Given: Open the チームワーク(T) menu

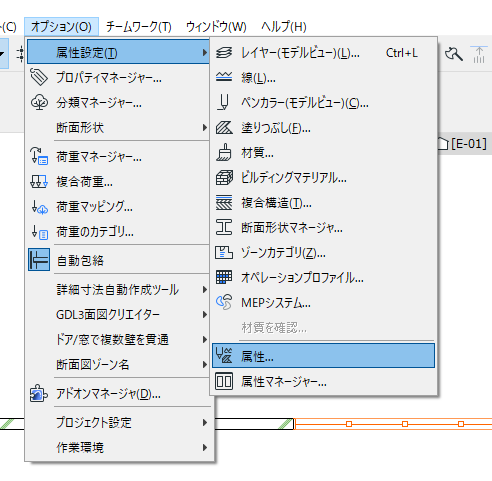Looking at the screenshot, I should pyautogui.click(x=139, y=27).
